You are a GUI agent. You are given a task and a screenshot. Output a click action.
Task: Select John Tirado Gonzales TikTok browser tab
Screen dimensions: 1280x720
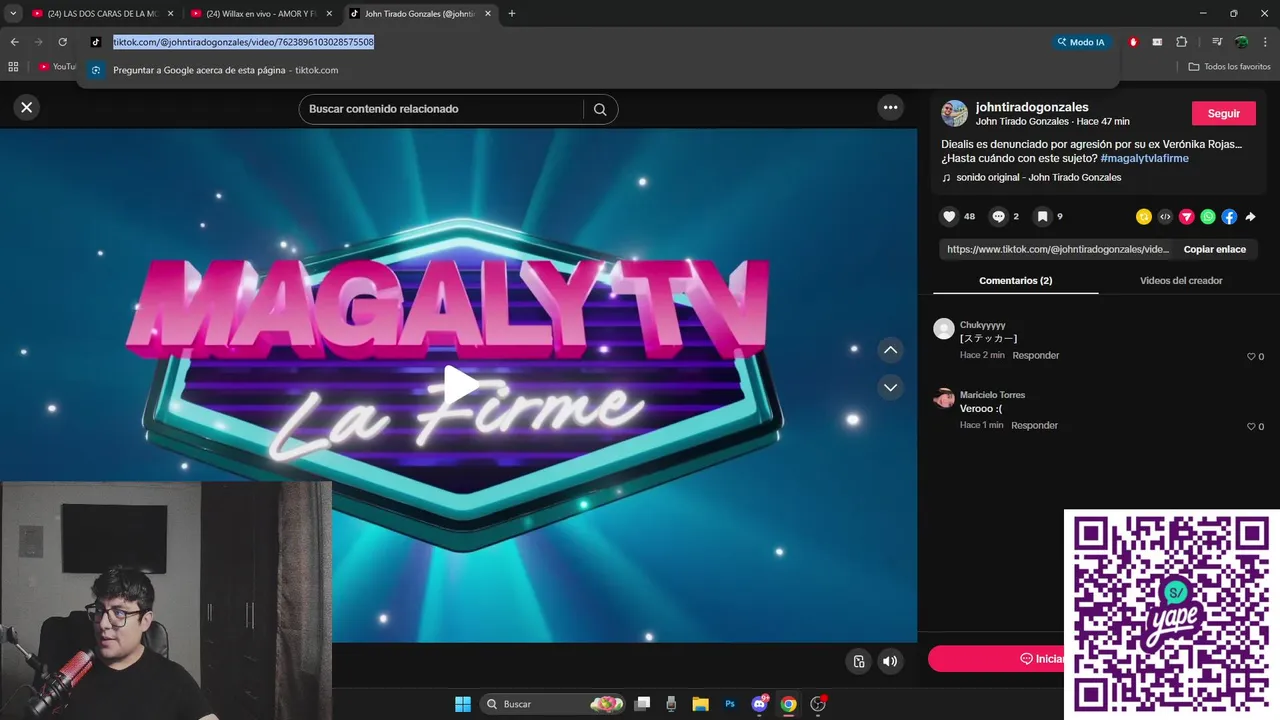[x=420, y=14]
